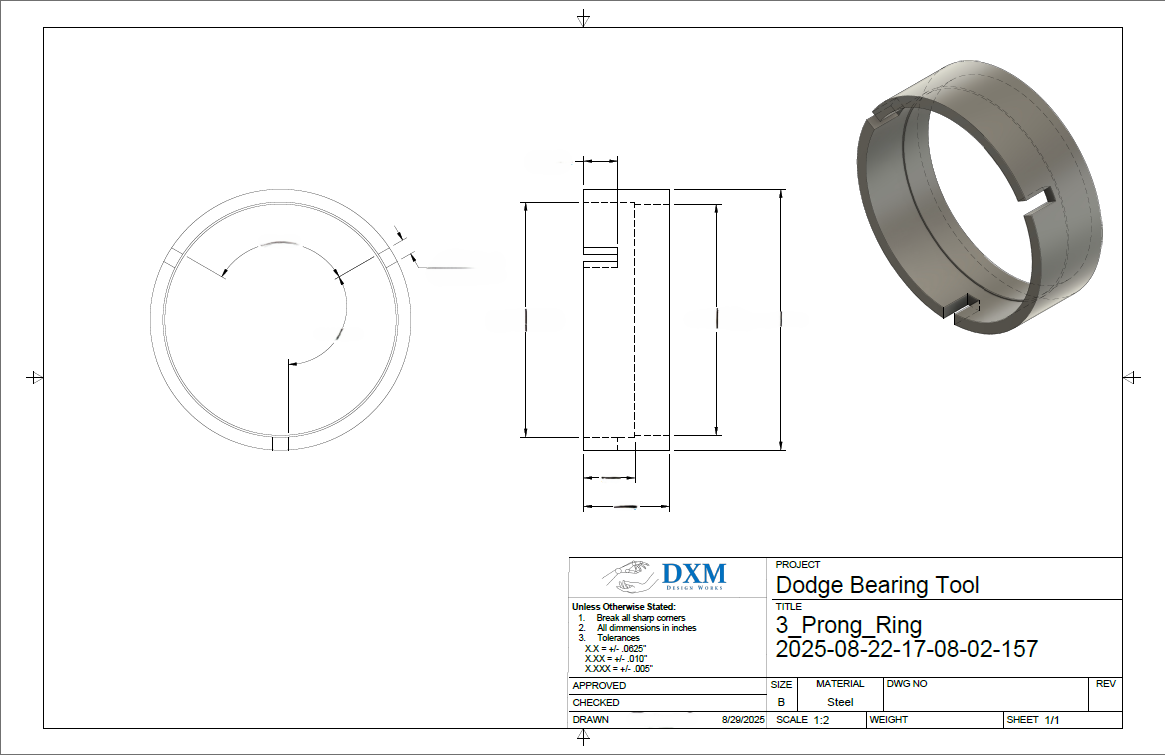Click the Steel material field

[840, 702]
